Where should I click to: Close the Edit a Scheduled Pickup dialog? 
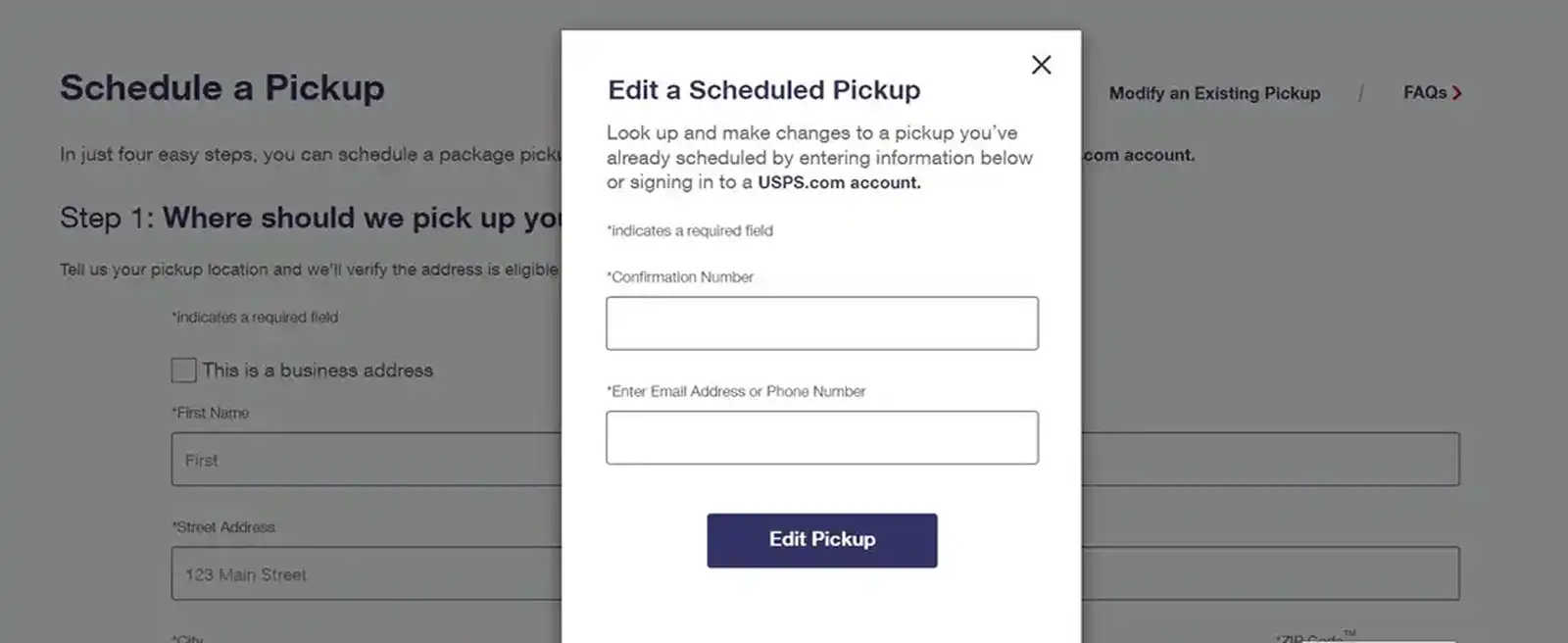[1041, 65]
